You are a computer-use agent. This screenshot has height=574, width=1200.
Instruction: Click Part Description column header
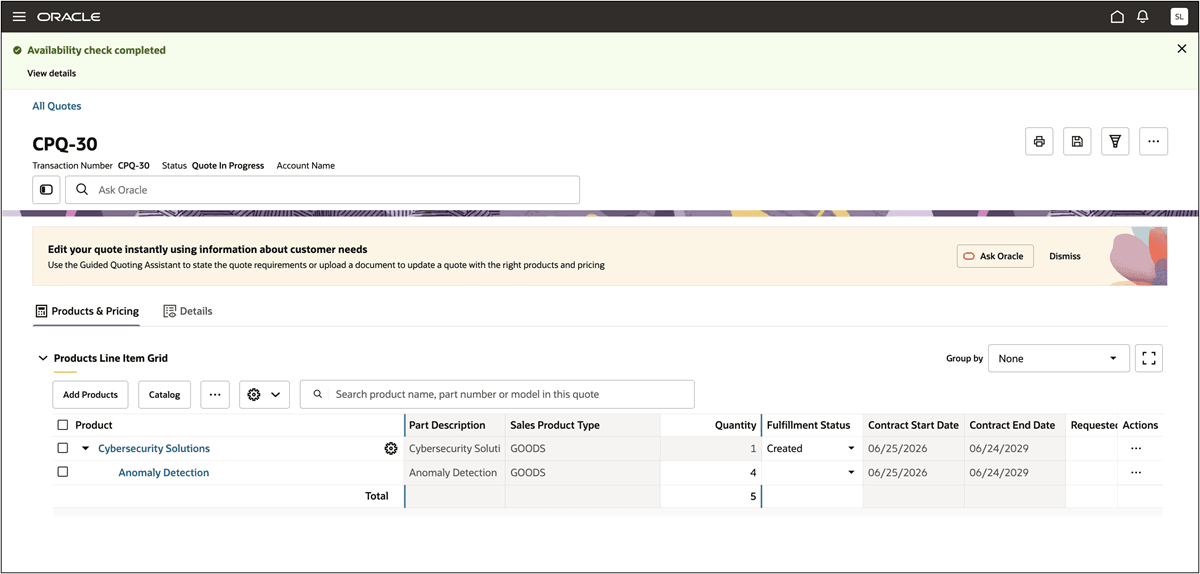447,425
